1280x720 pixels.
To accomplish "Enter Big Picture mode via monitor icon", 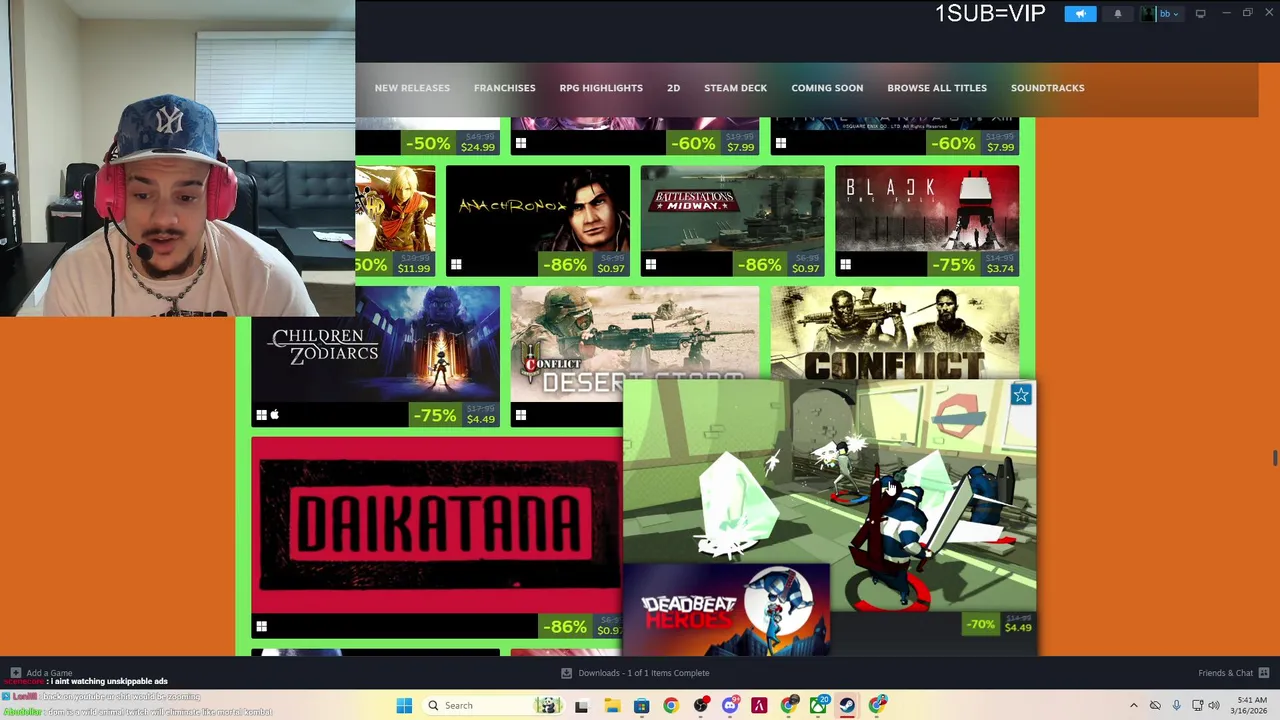I will tap(1200, 13).
